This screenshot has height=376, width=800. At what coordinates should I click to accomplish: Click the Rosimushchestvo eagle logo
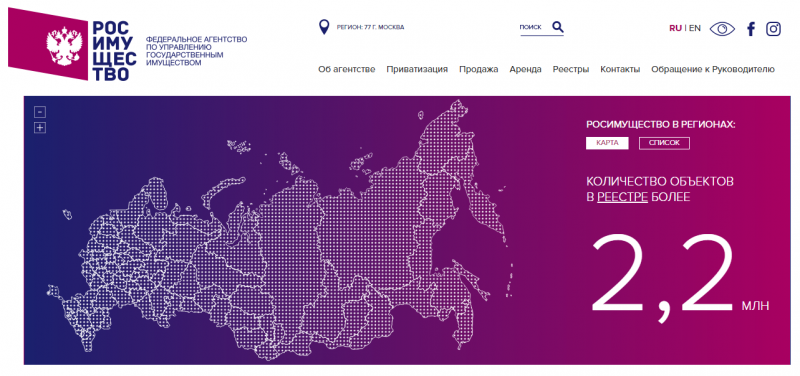(48, 44)
